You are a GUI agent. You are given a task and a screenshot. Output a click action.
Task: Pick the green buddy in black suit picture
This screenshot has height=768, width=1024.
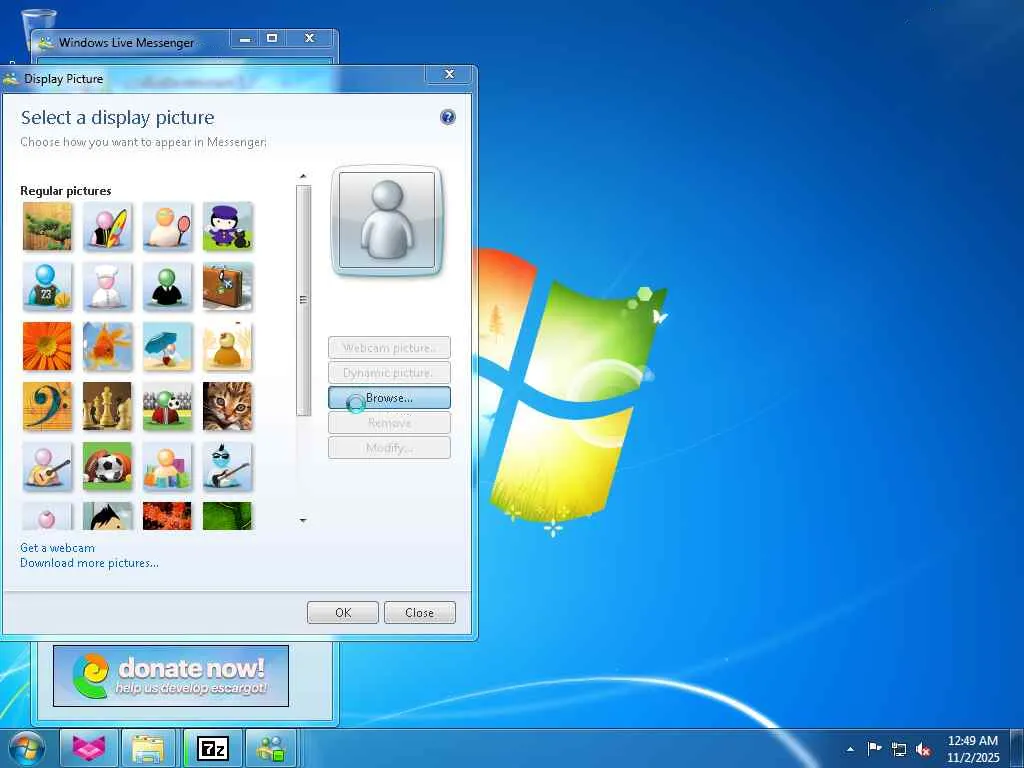click(x=168, y=286)
